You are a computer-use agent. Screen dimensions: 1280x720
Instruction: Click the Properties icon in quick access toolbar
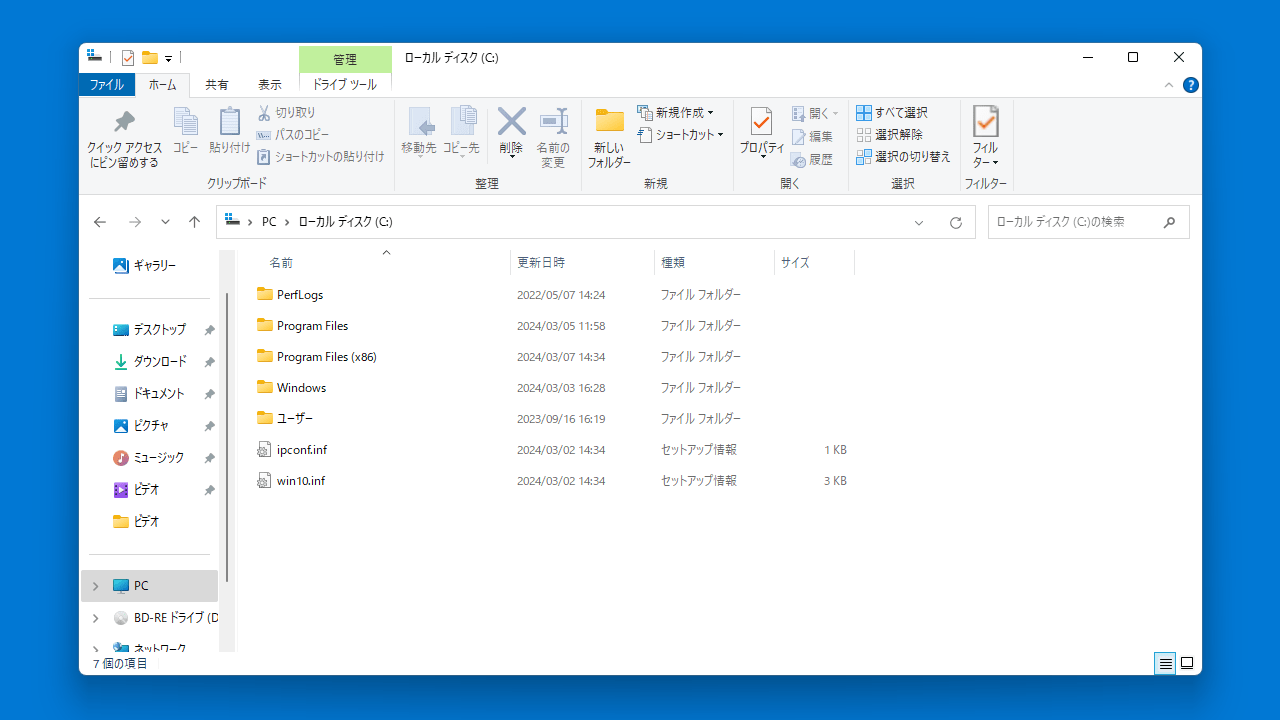tap(128, 57)
